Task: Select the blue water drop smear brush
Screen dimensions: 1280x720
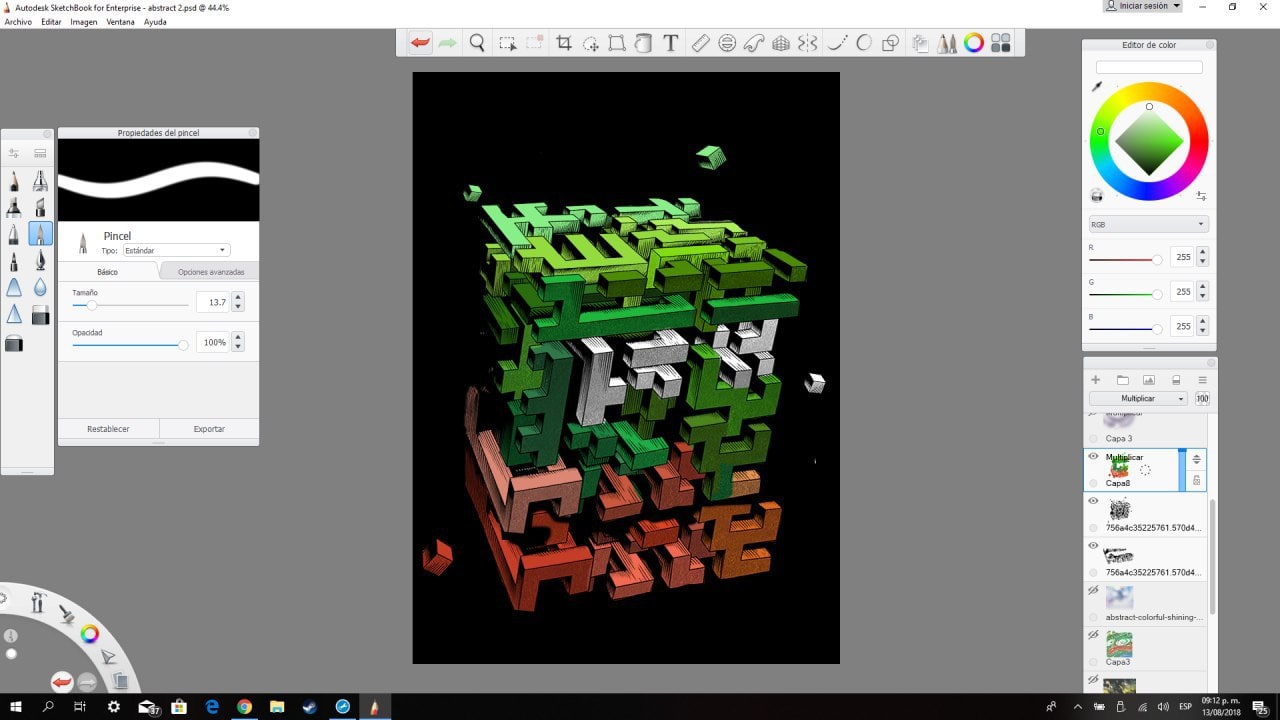Action: point(40,288)
